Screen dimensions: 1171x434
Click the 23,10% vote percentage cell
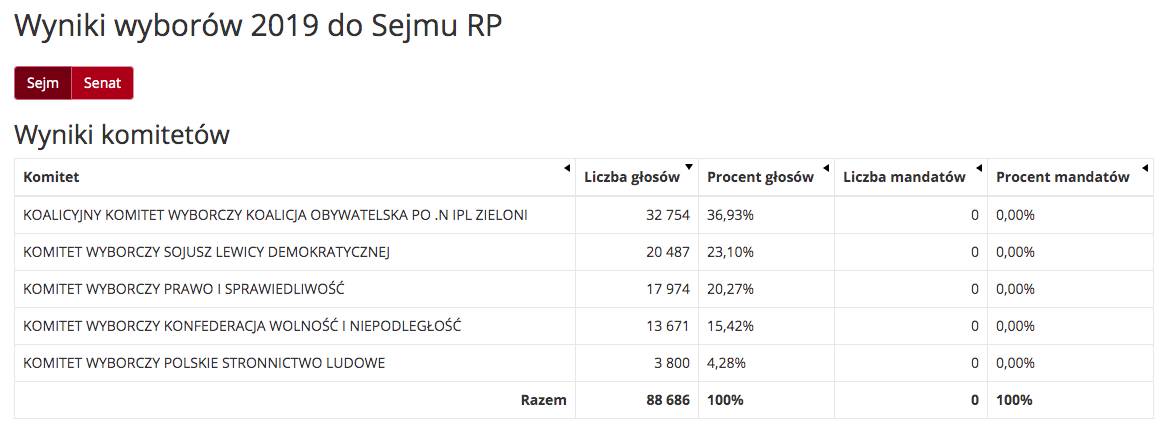[730, 252]
